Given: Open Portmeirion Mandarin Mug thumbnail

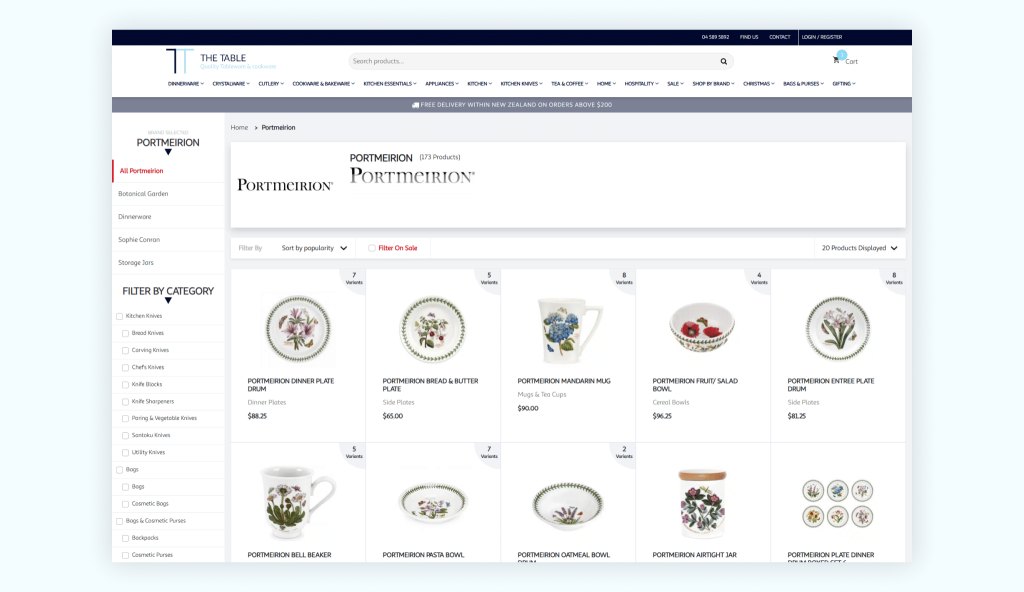Looking at the screenshot, I should click(x=568, y=329).
